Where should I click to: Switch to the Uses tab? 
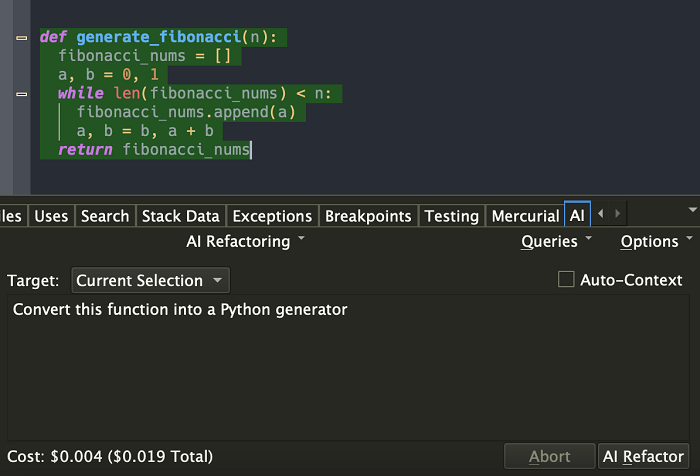[x=51, y=216]
